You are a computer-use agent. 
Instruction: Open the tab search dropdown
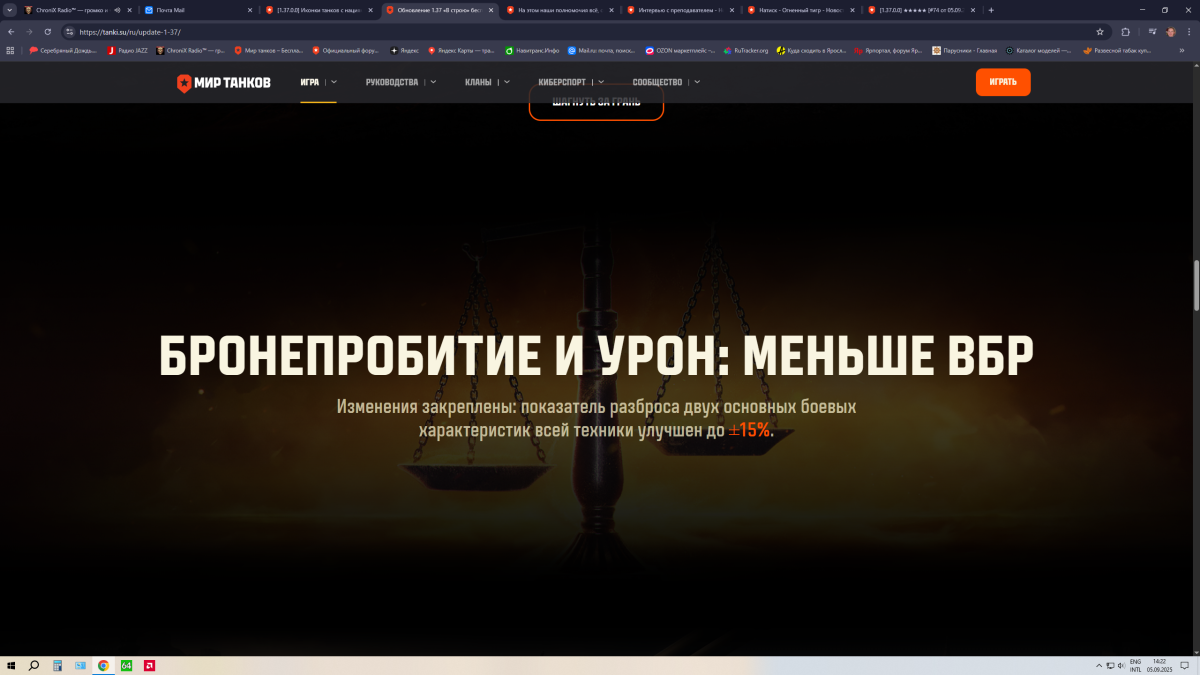tap(9, 10)
